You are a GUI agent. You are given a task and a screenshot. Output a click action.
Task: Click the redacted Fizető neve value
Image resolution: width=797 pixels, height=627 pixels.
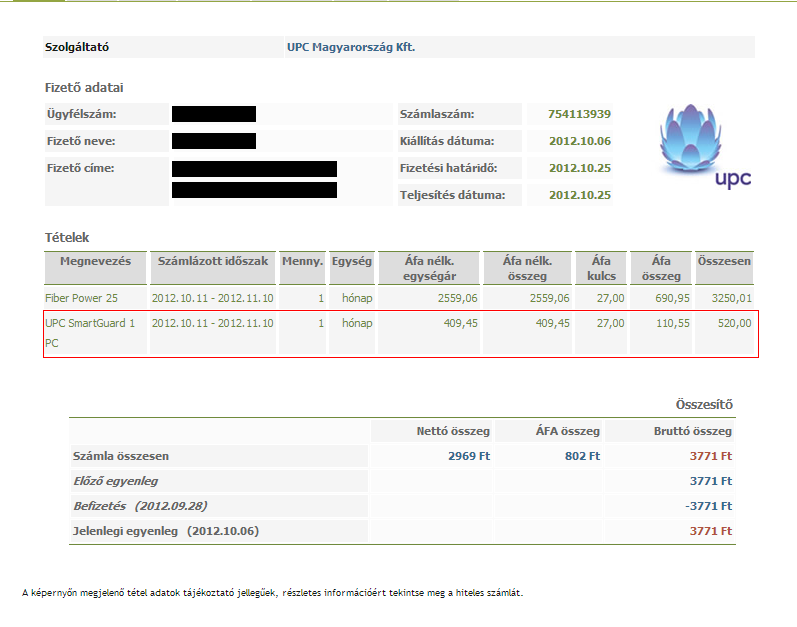pos(214,141)
